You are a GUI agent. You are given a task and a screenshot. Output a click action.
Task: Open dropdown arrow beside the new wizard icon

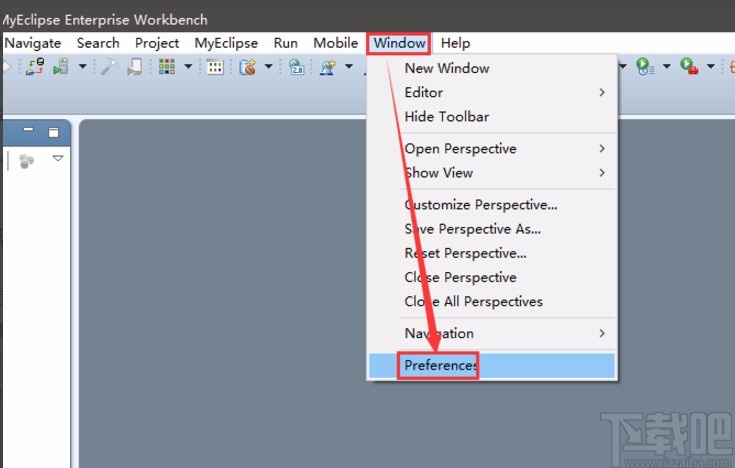pyautogui.click(x=349, y=67)
